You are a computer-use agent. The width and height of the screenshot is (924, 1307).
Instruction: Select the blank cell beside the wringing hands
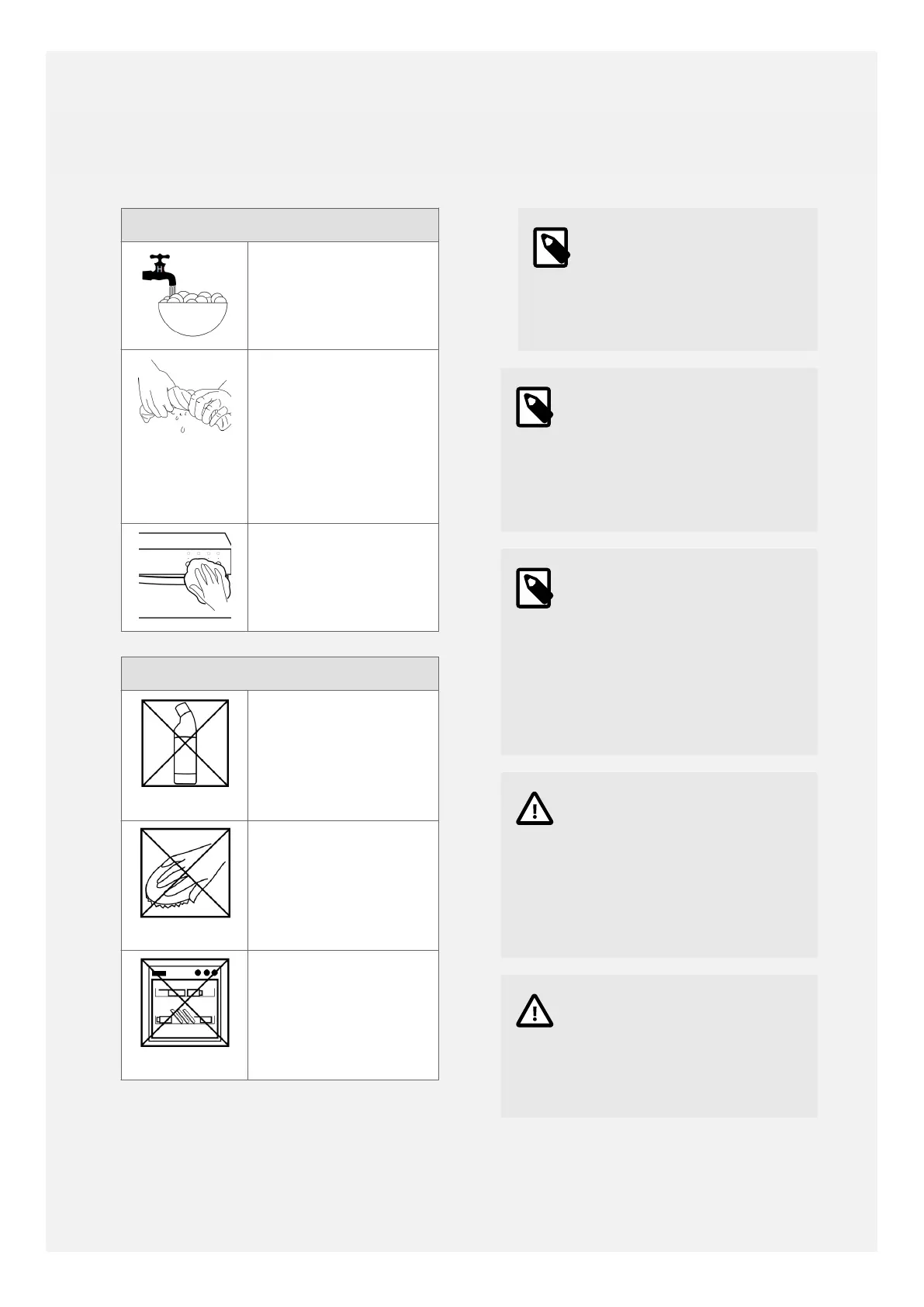(343, 436)
